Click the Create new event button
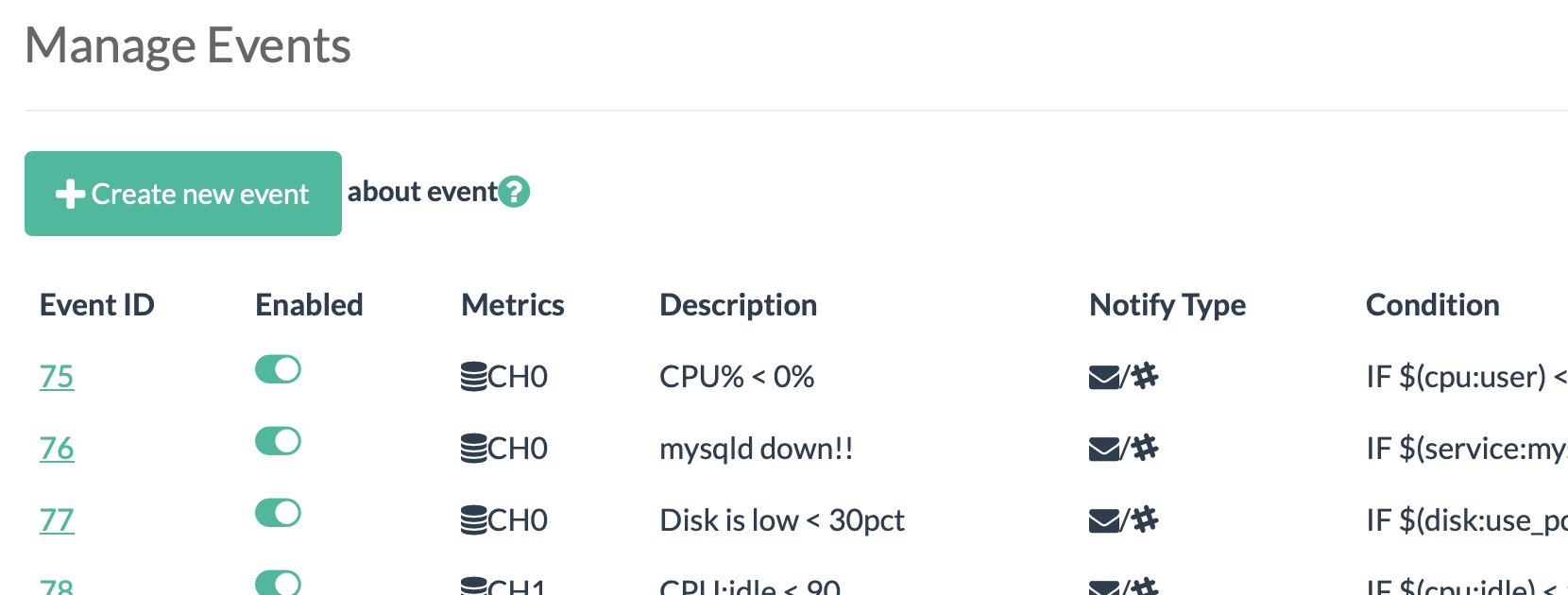 click(182, 193)
